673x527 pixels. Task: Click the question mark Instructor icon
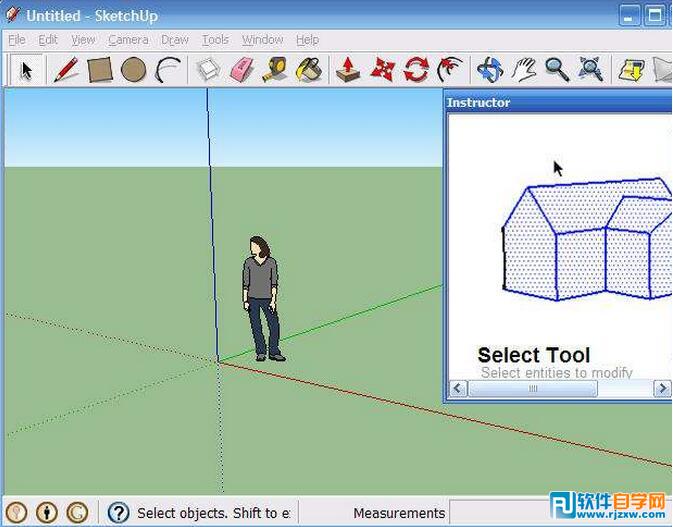118,512
